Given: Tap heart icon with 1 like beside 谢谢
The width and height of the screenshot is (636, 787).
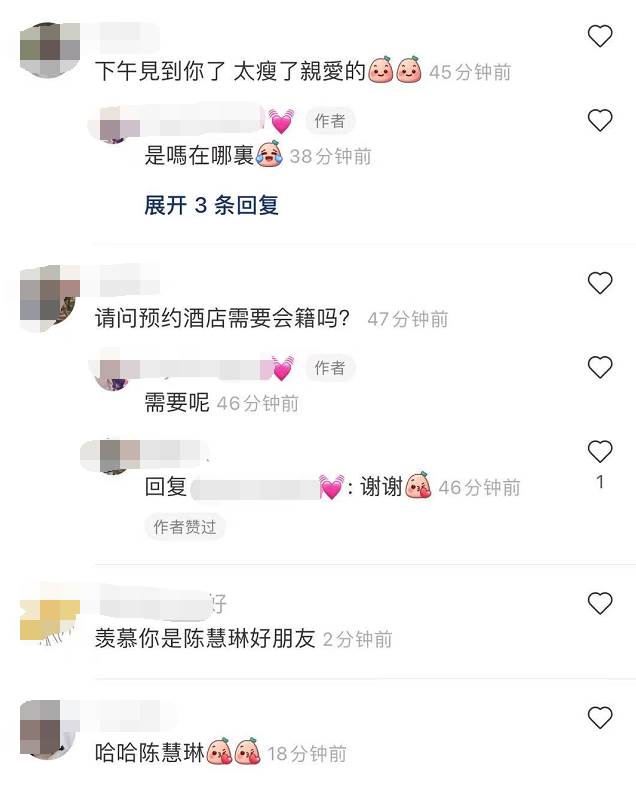Looking at the screenshot, I should click(x=600, y=452).
